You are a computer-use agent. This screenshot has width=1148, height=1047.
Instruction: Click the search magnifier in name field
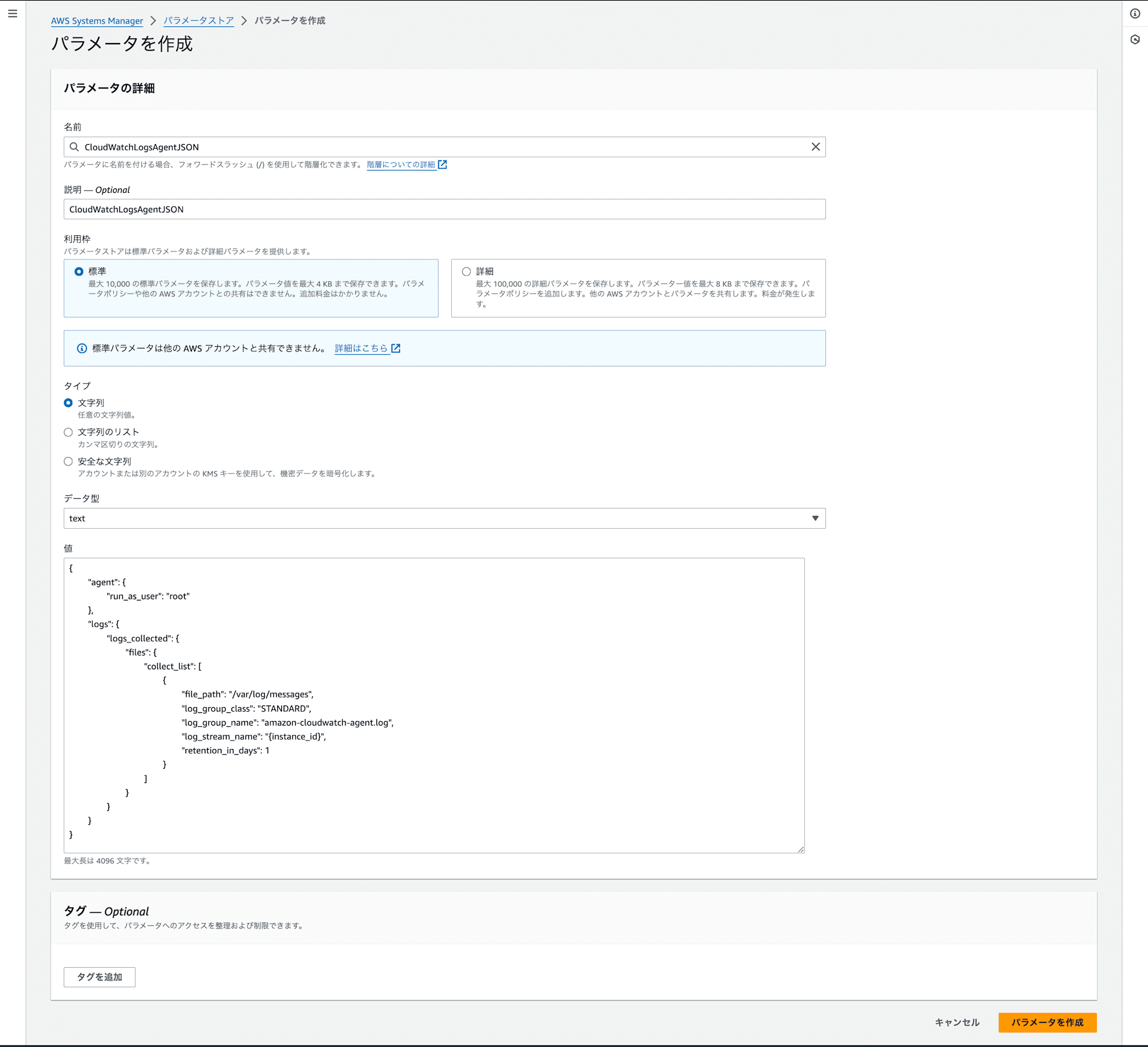74,147
